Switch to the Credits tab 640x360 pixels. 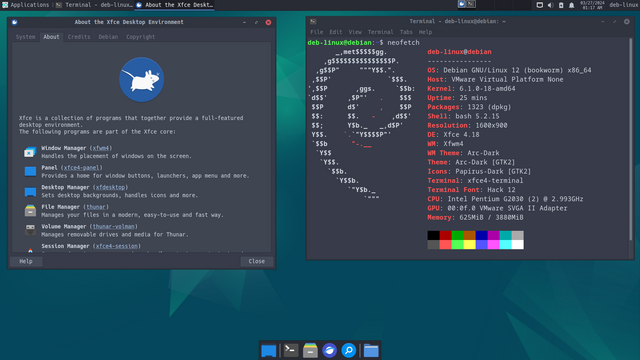(x=79, y=37)
